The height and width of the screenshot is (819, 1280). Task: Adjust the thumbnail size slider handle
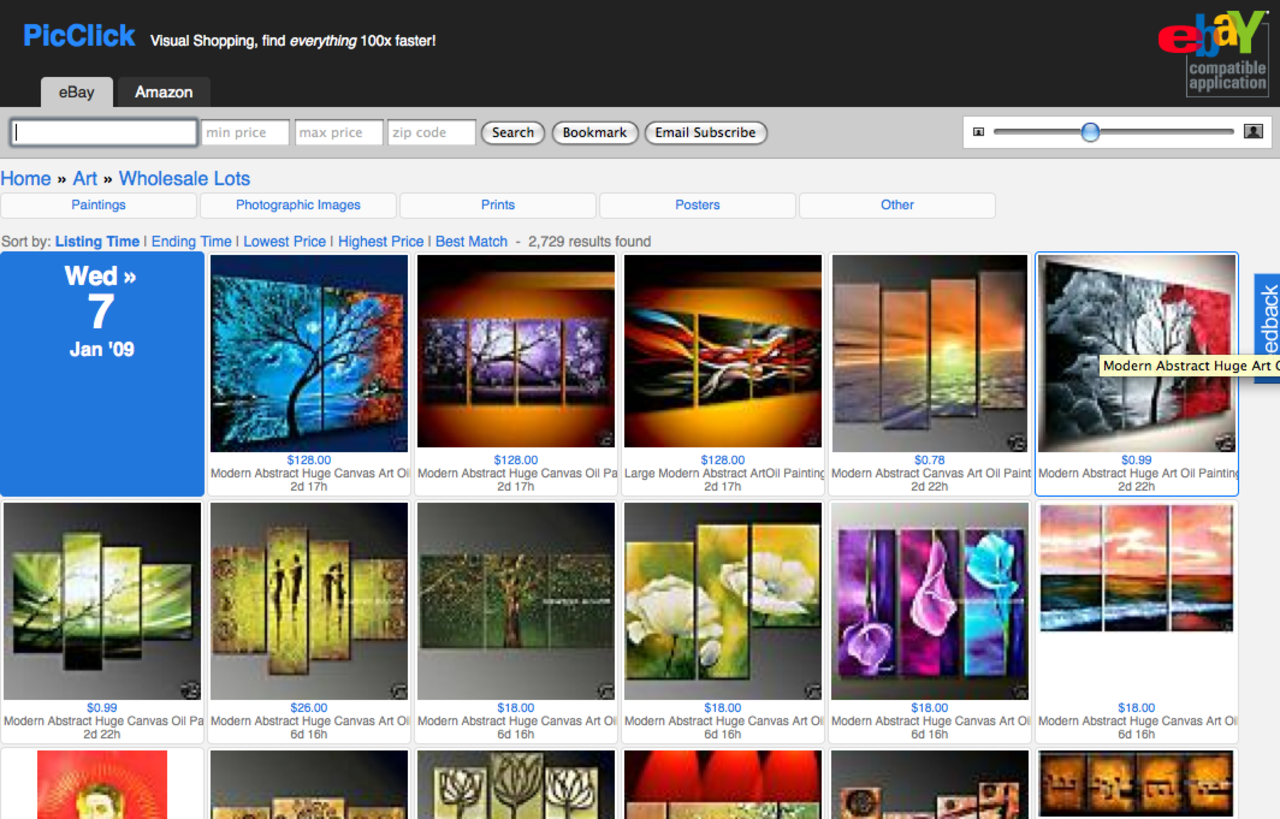point(1090,132)
